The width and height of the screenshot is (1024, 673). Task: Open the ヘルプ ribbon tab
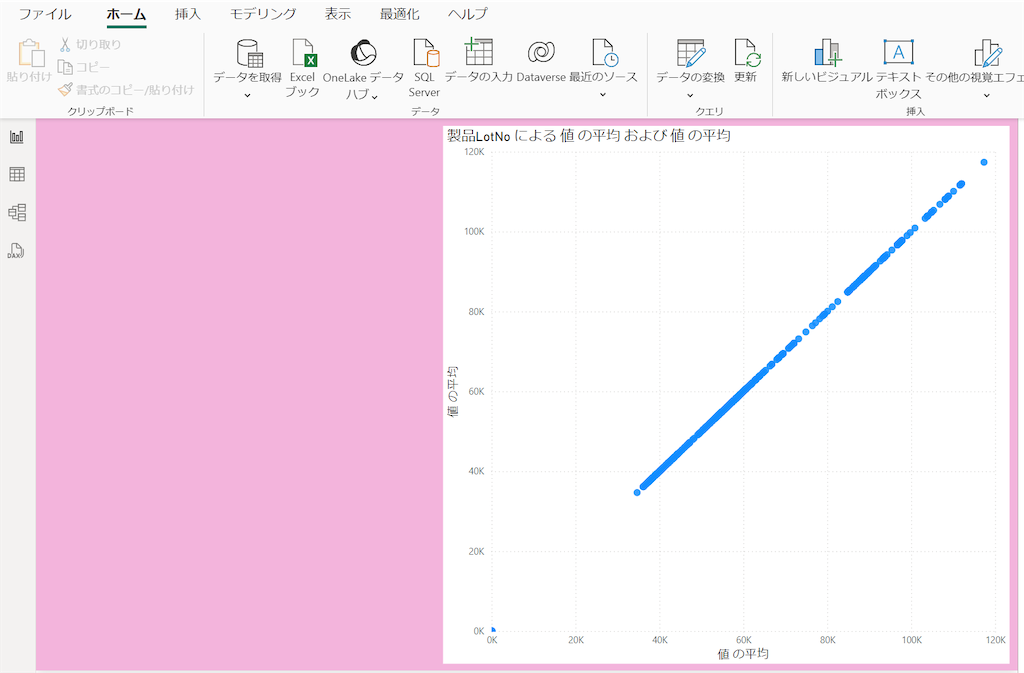click(x=468, y=14)
